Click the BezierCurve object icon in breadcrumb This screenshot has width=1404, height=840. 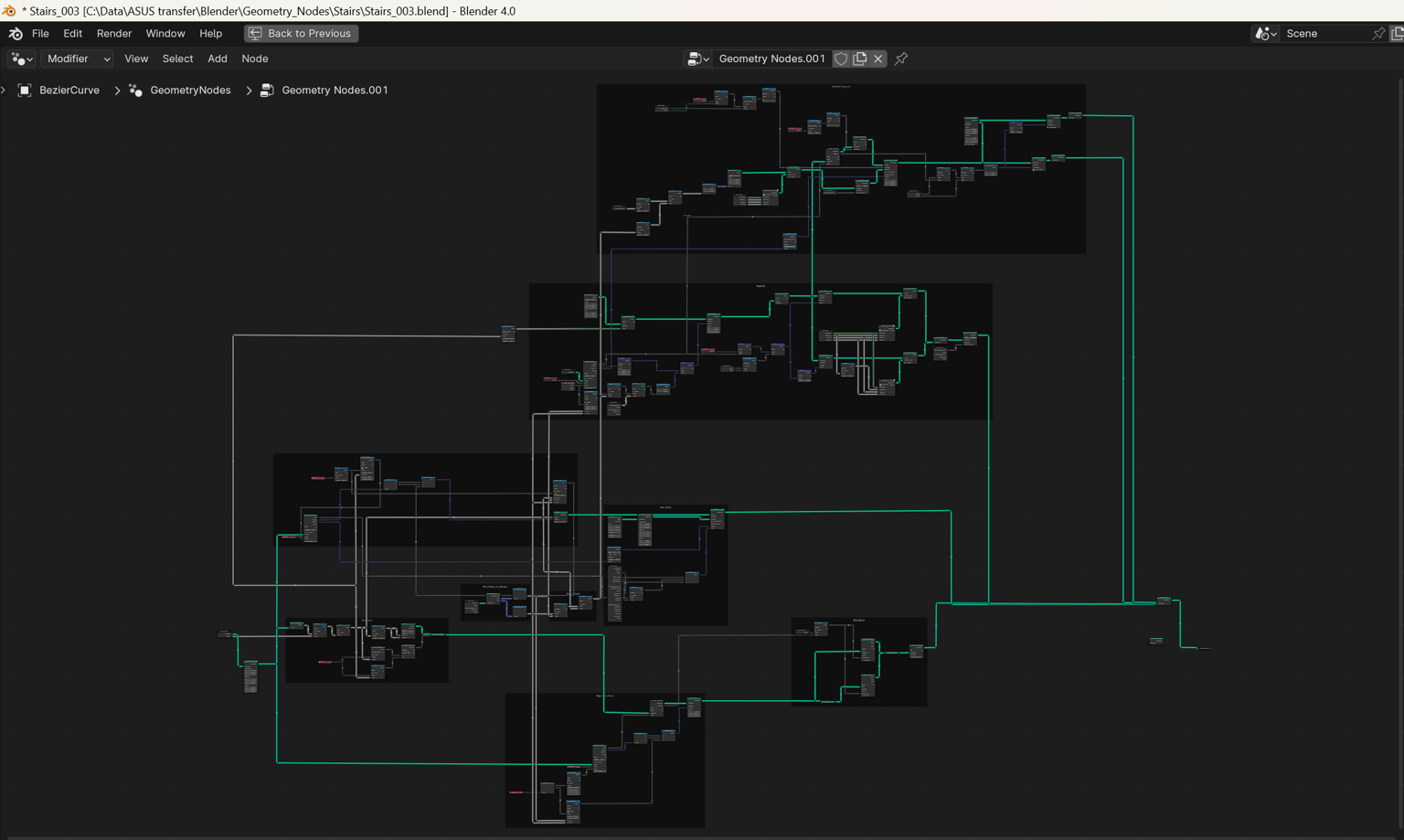point(25,90)
